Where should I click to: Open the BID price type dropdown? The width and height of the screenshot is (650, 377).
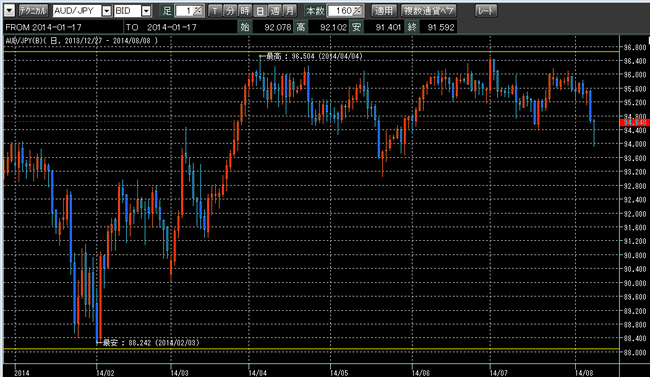tap(146, 11)
